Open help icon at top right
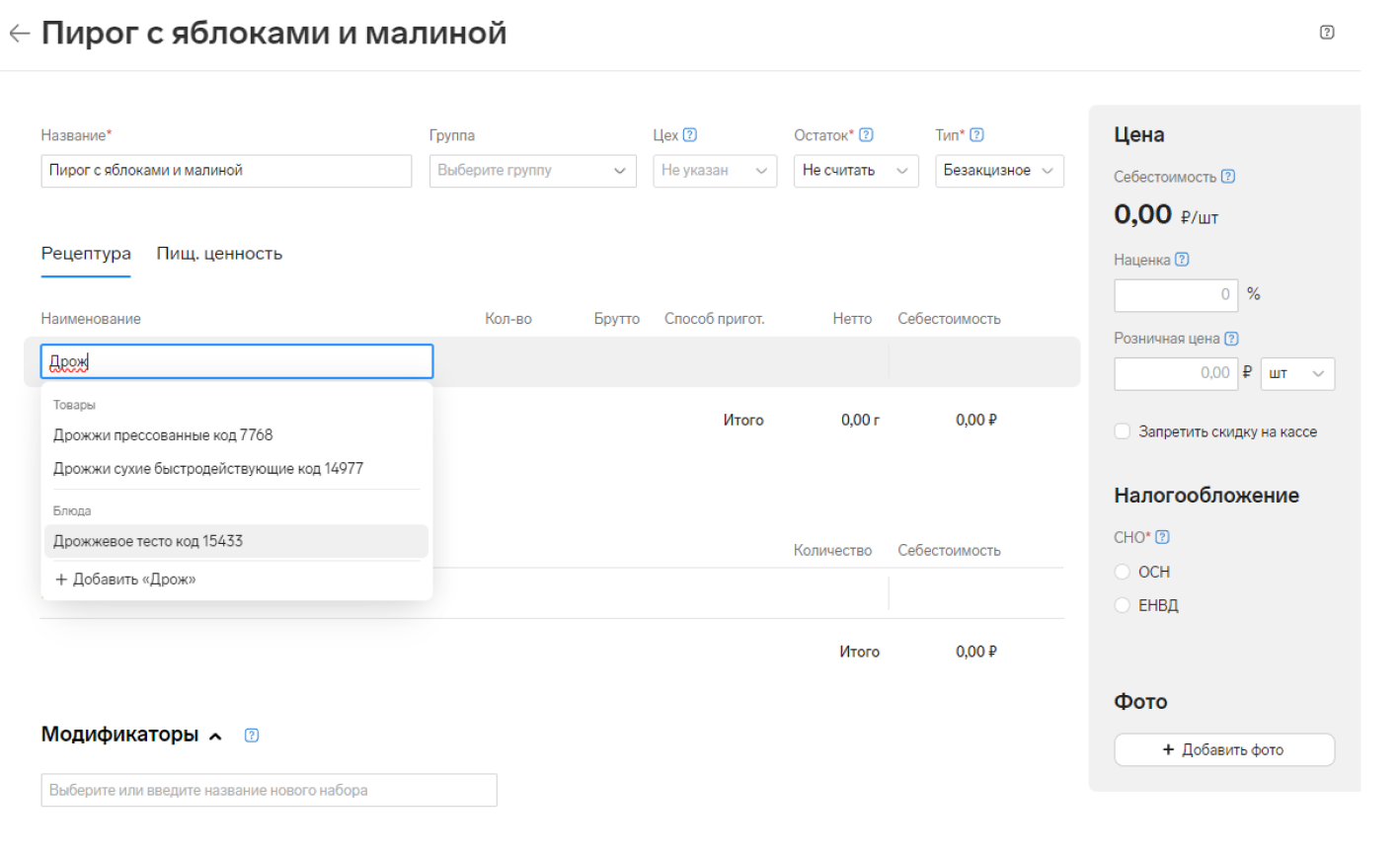Image resolution: width=1400 pixels, height=855 pixels. click(x=1327, y=33)
